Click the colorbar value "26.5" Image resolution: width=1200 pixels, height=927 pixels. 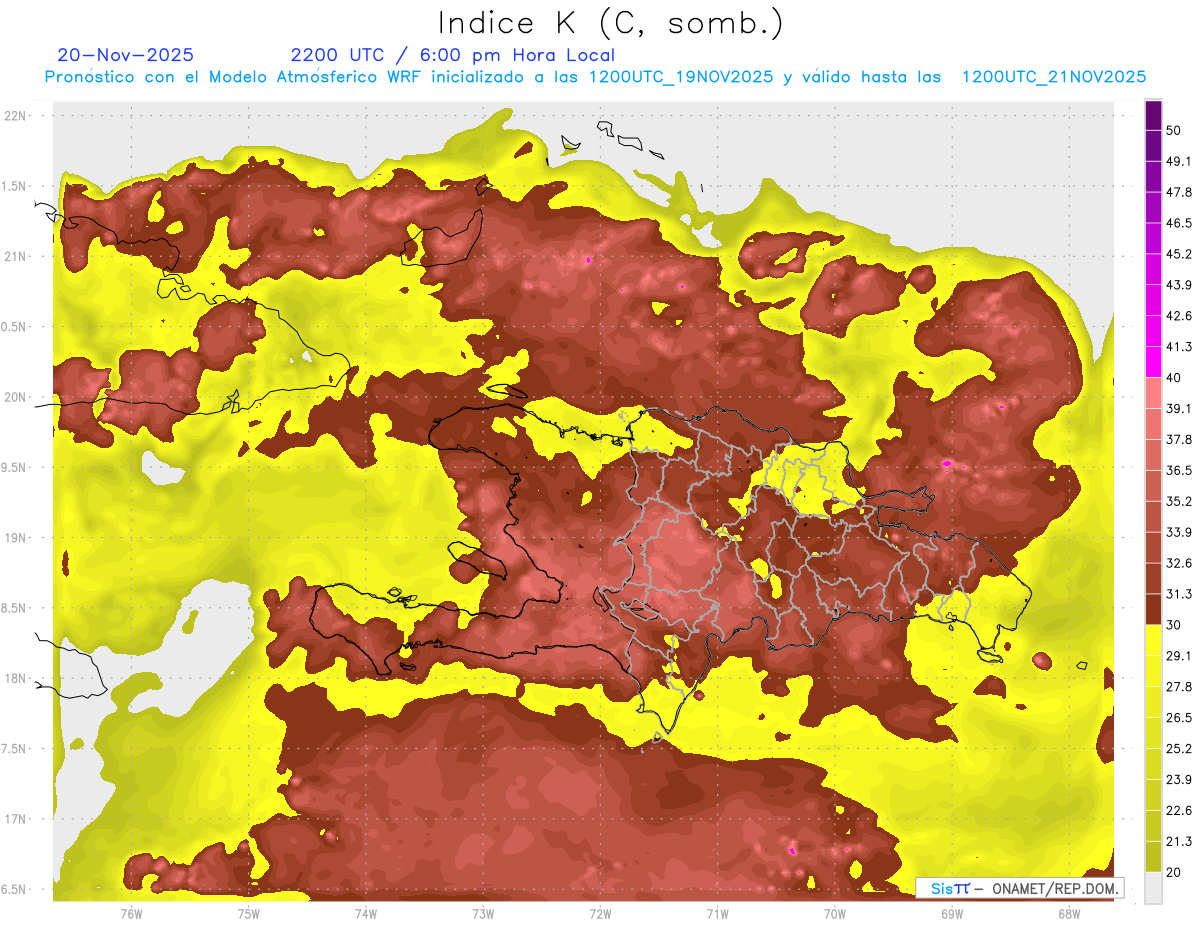pyautogui.click(x=1179, y=718)
